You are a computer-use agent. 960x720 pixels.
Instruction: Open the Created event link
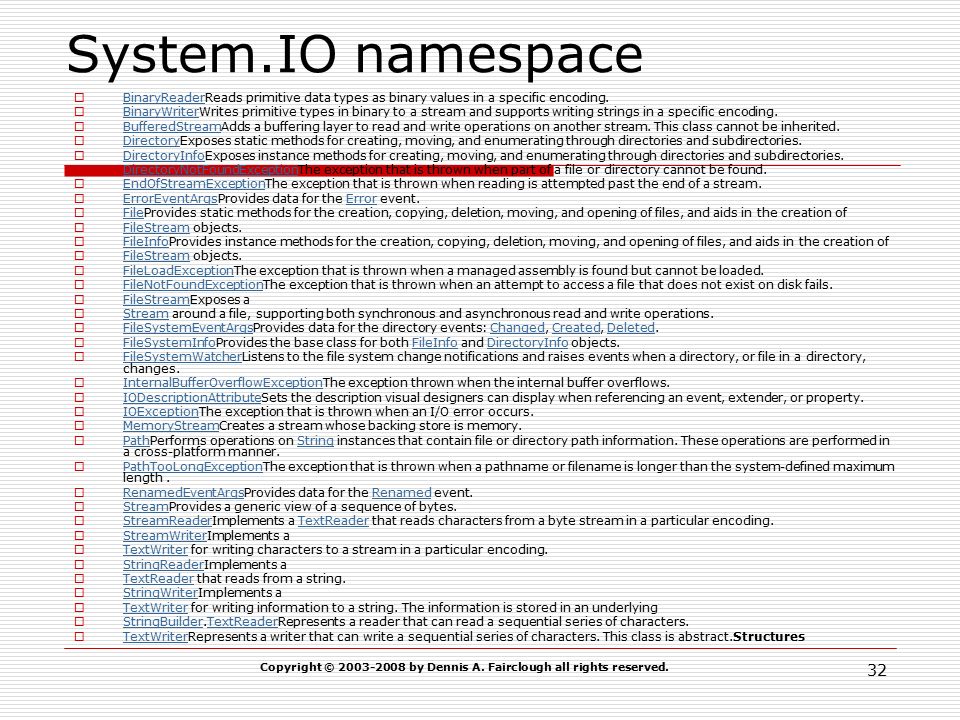point(576,328)
